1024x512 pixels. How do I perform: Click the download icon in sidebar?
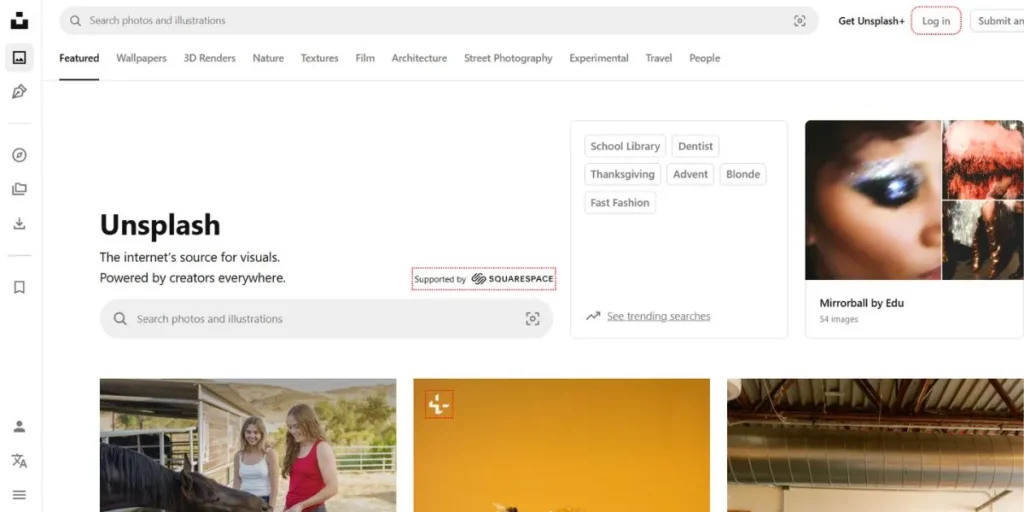(x=20, y=224)
